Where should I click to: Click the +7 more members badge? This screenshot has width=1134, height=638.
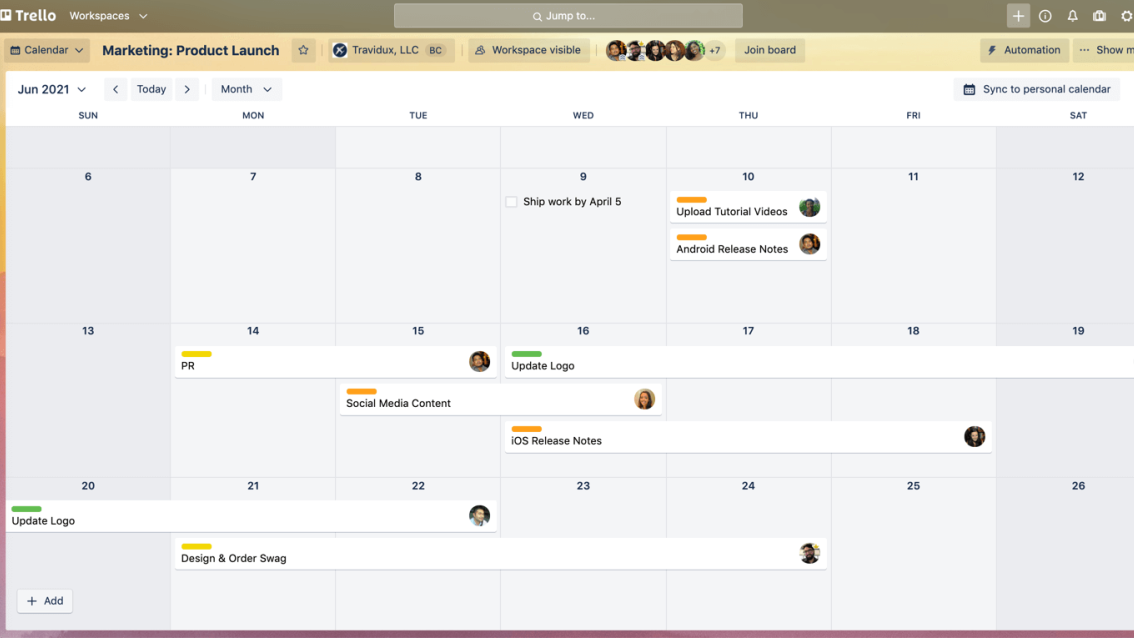715,50
